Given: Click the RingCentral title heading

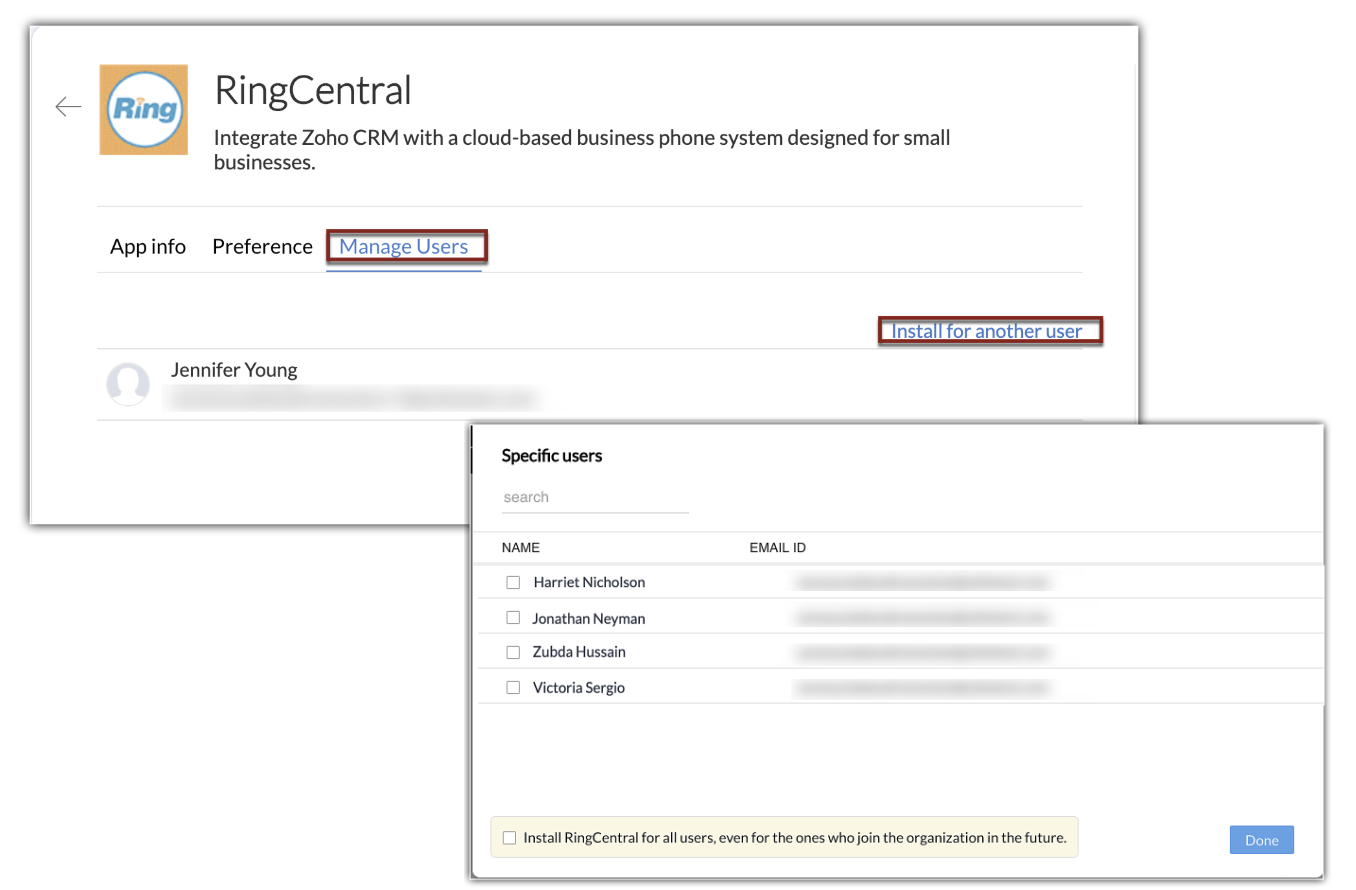Looking at the screenshot, I should [313, 91].
